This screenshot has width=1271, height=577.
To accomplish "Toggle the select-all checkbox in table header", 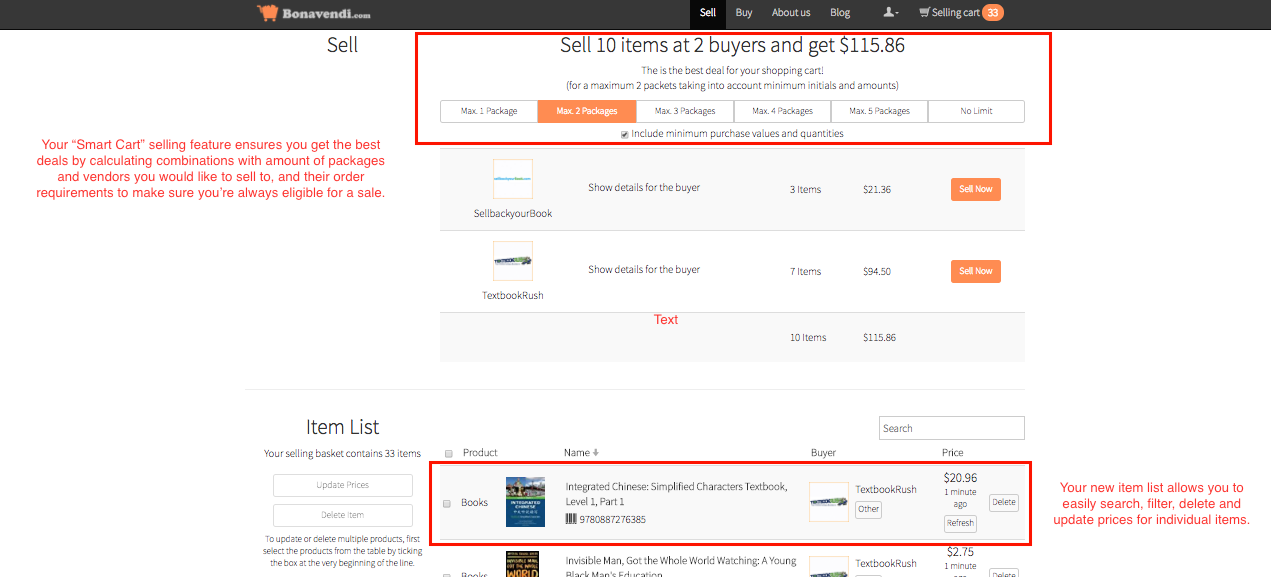I will 448,454.
